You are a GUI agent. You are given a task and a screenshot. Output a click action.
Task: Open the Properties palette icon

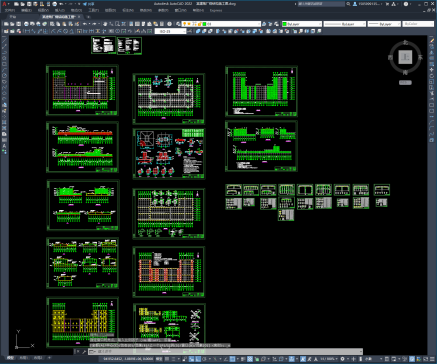[x=131, y=24]
